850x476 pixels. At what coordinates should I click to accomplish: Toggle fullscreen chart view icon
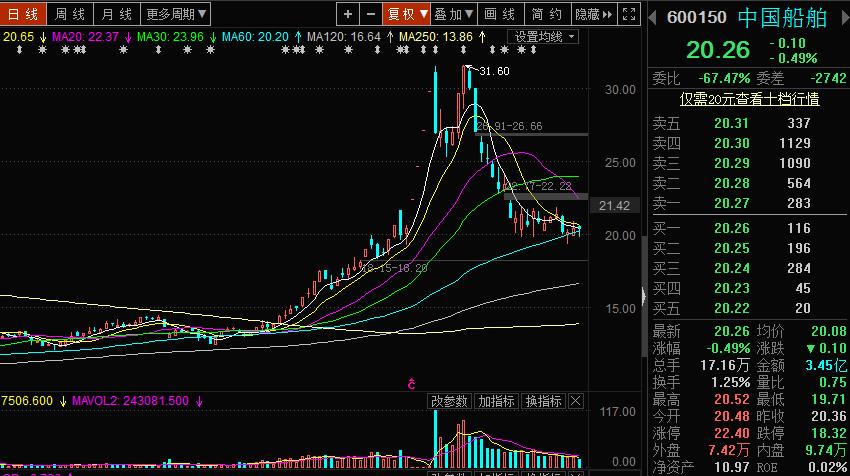629,14
